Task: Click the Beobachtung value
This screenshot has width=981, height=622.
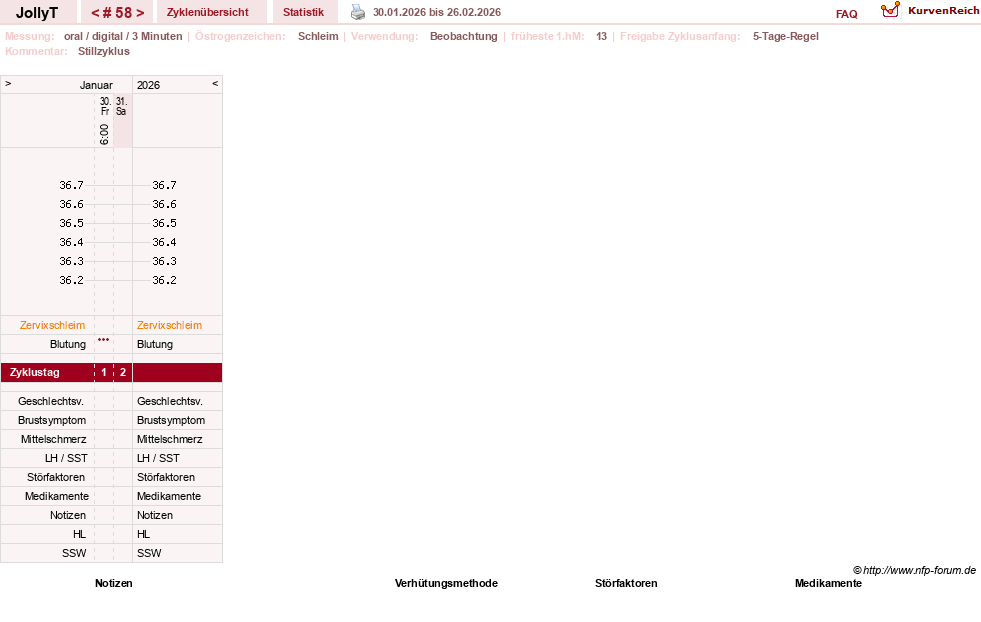Action: pyautogui.click(x=464, y=36)
